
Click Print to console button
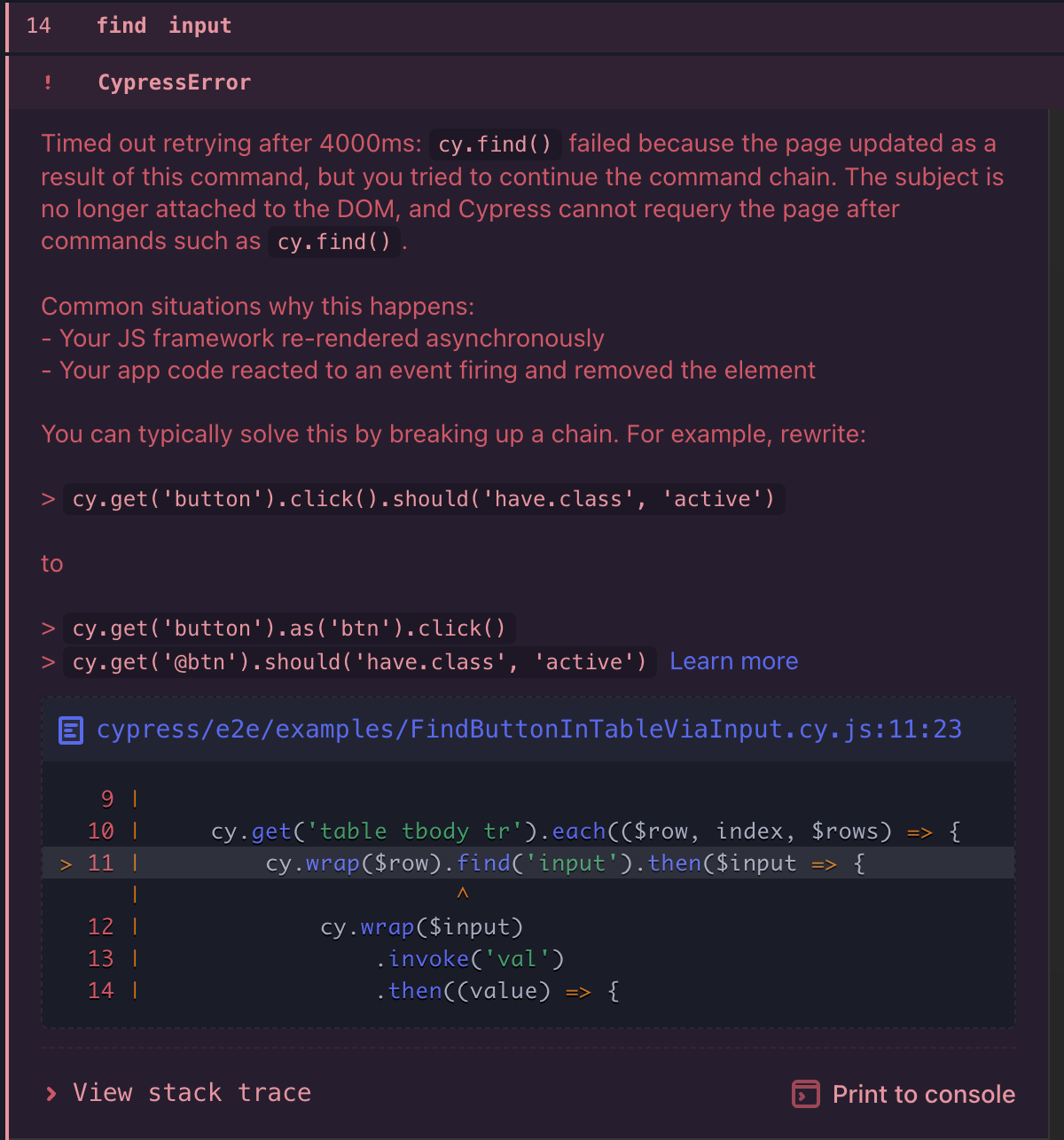pyautogui.click(x=904, y=1094)
